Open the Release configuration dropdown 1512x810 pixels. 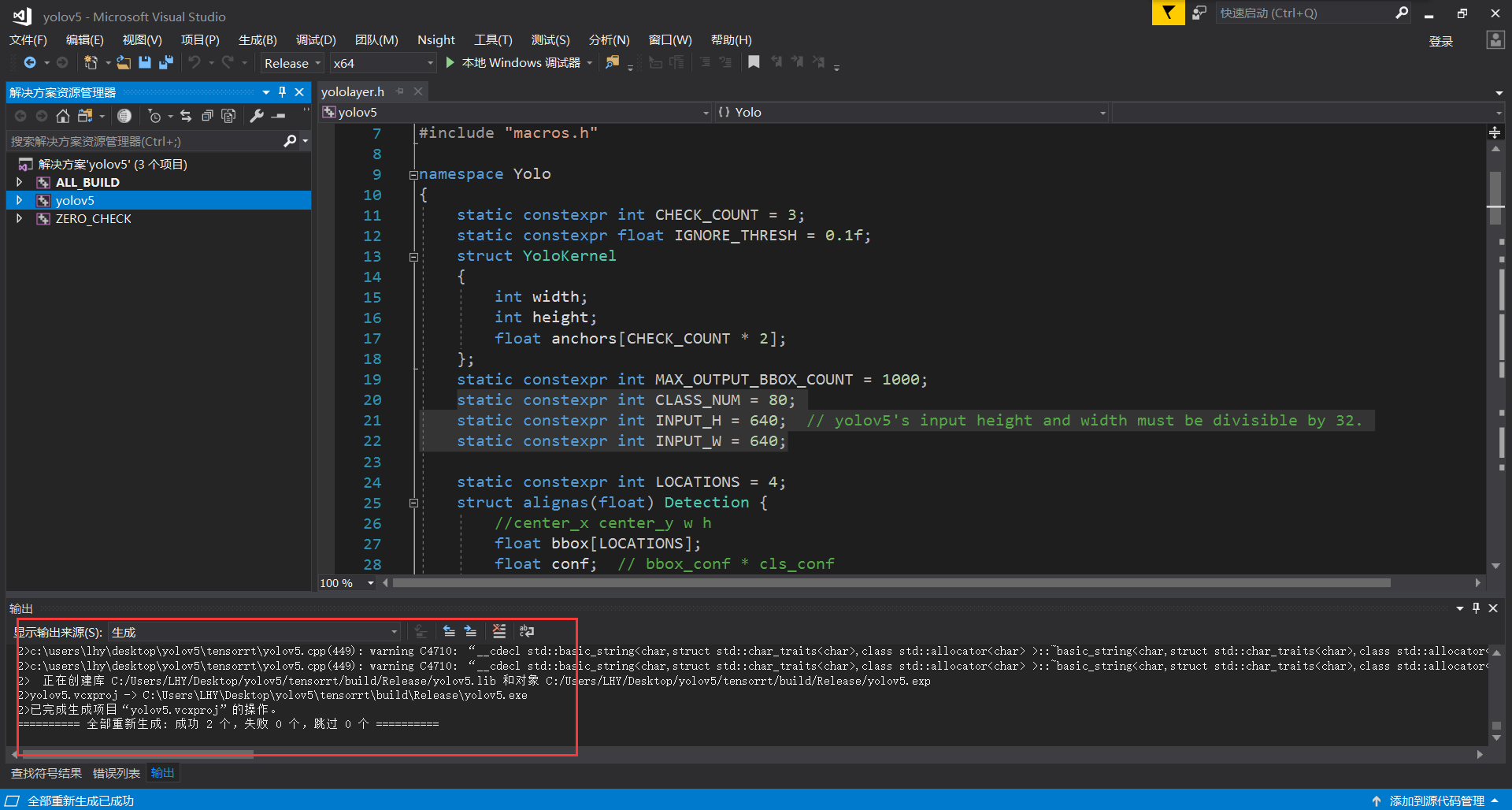pos(291,63)
